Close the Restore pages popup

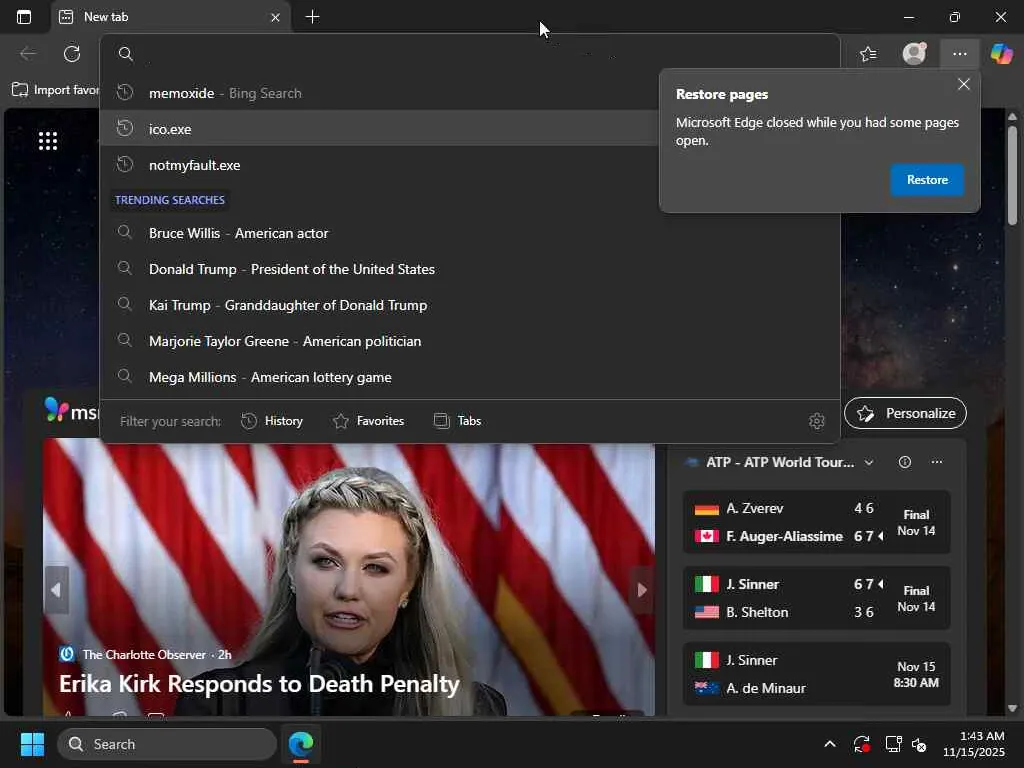[963, 84]
